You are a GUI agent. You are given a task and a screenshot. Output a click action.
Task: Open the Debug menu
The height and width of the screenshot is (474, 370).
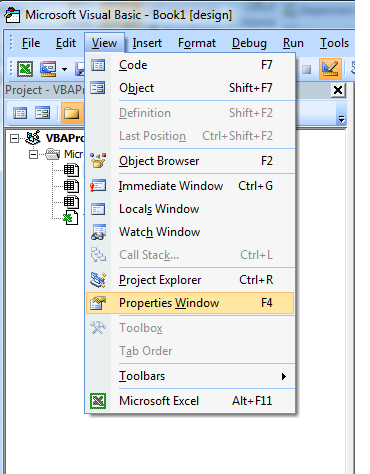(x=249, y=43)
